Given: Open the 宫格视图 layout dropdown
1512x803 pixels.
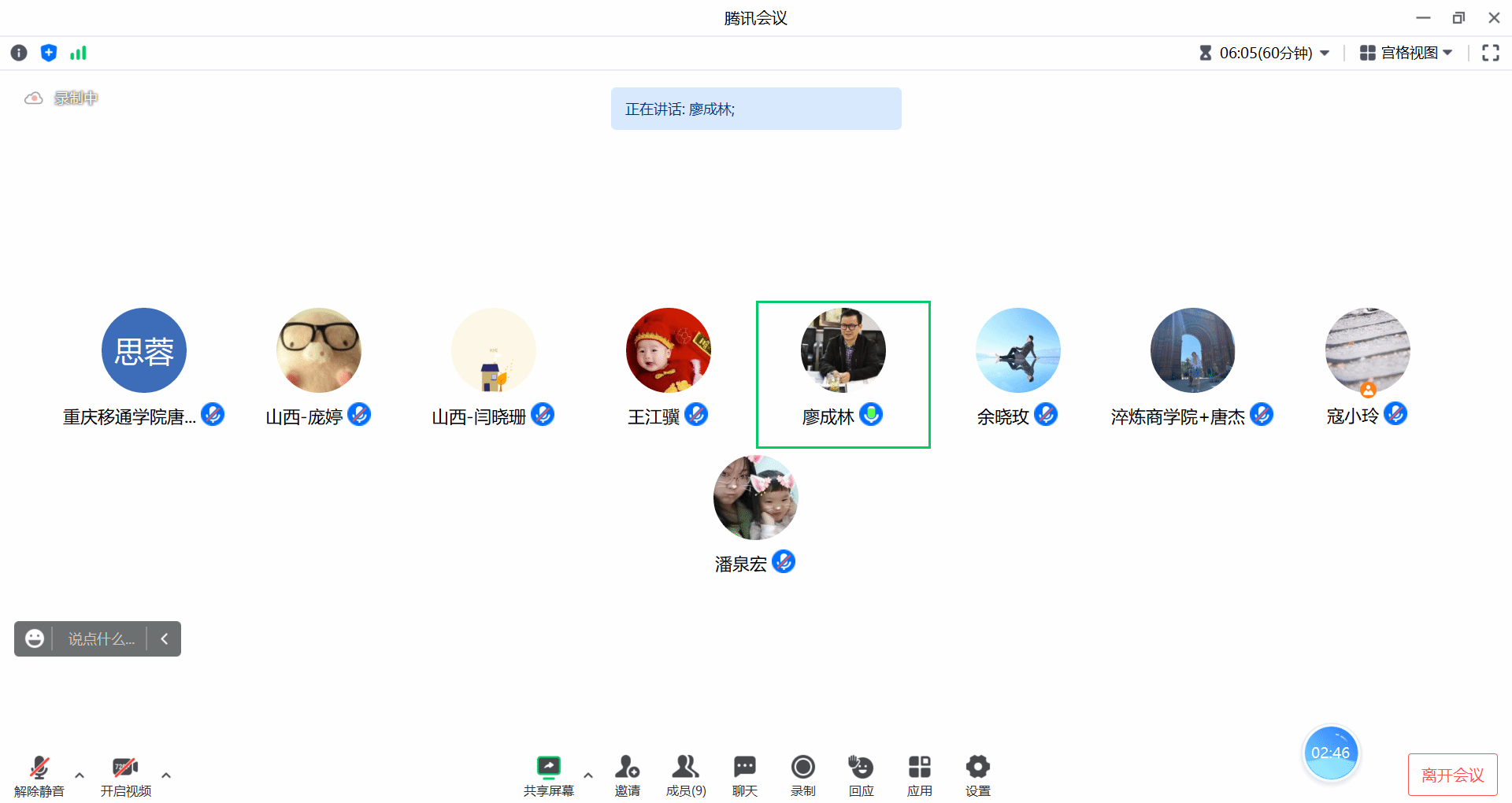Looking at the screenshot, I should pos(1406,53).
